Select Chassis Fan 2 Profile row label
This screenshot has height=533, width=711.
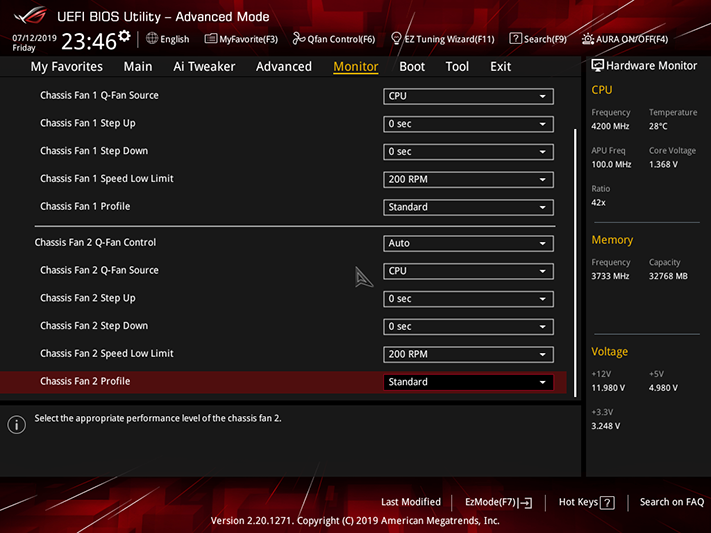85,381
